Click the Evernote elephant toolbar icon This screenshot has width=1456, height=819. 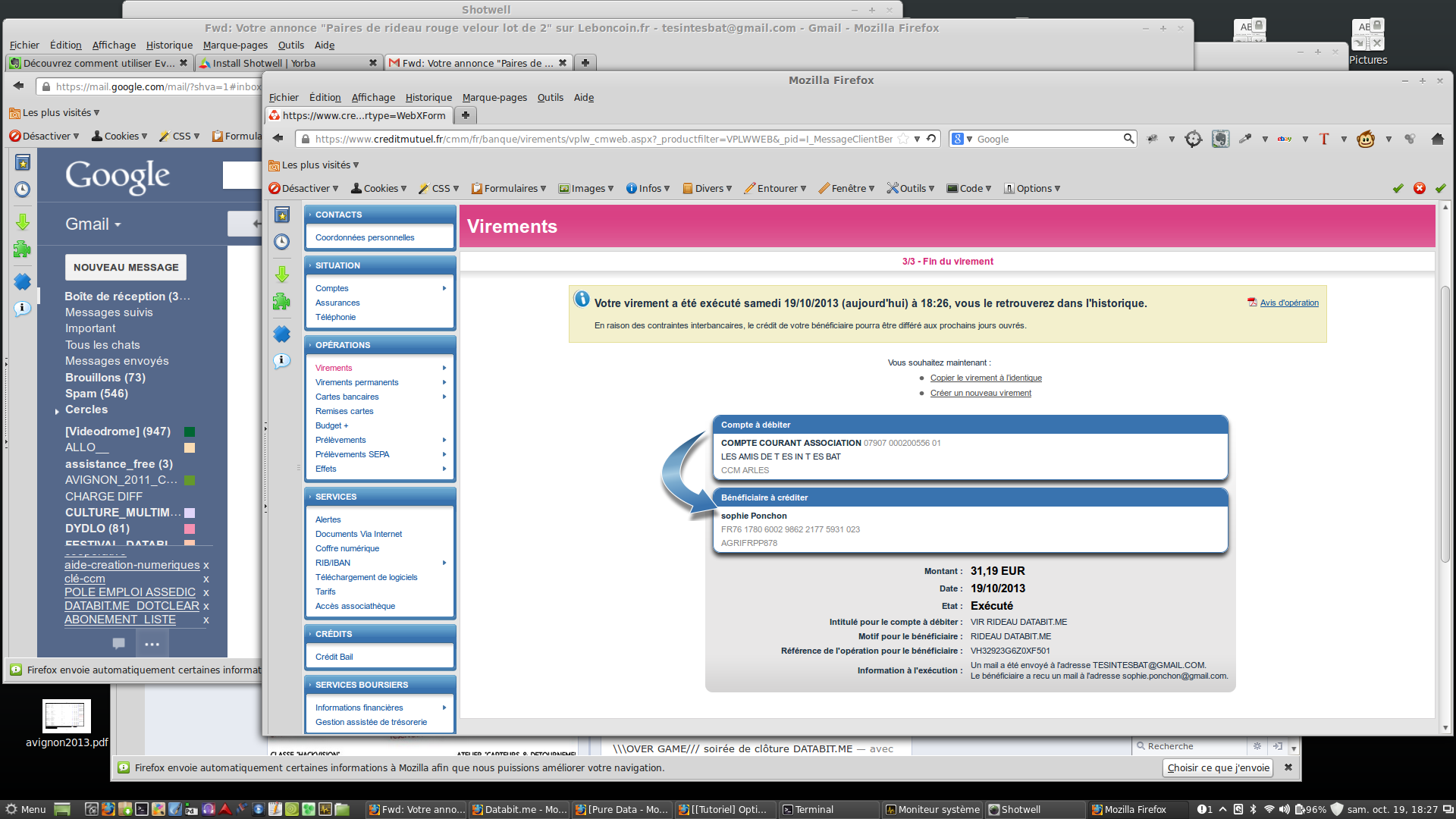1220,139
